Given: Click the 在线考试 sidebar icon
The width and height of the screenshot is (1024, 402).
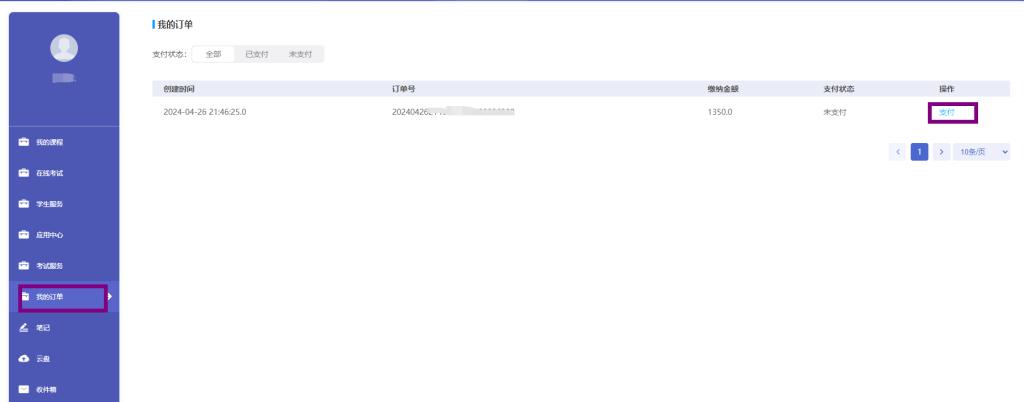Looking at the screenshot, I should 25,173.
